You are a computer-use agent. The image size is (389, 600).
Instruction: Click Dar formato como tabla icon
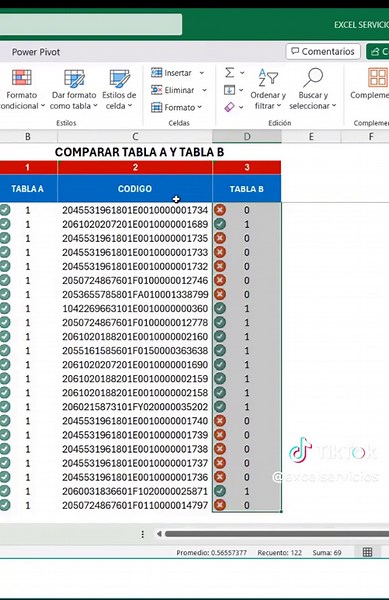pyautogui.click(x=74, y=79)
